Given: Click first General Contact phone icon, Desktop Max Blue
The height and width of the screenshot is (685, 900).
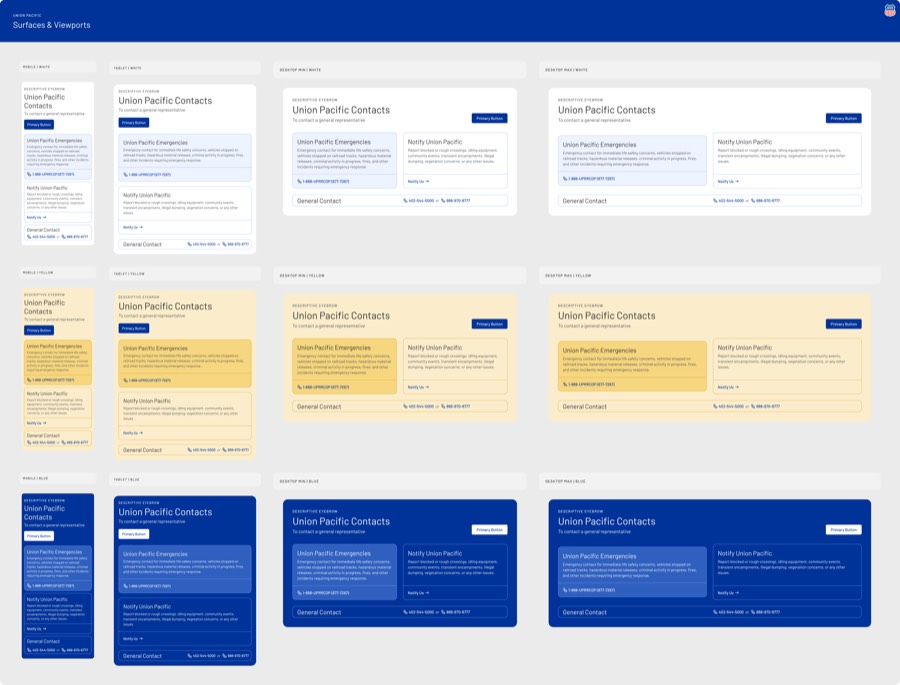Looking at the screenshot, I should click(715, 612).
